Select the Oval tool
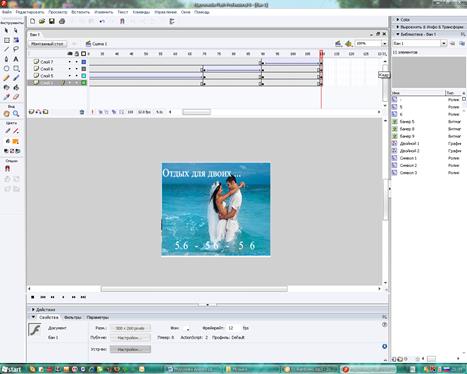 [x=6, y=69]
